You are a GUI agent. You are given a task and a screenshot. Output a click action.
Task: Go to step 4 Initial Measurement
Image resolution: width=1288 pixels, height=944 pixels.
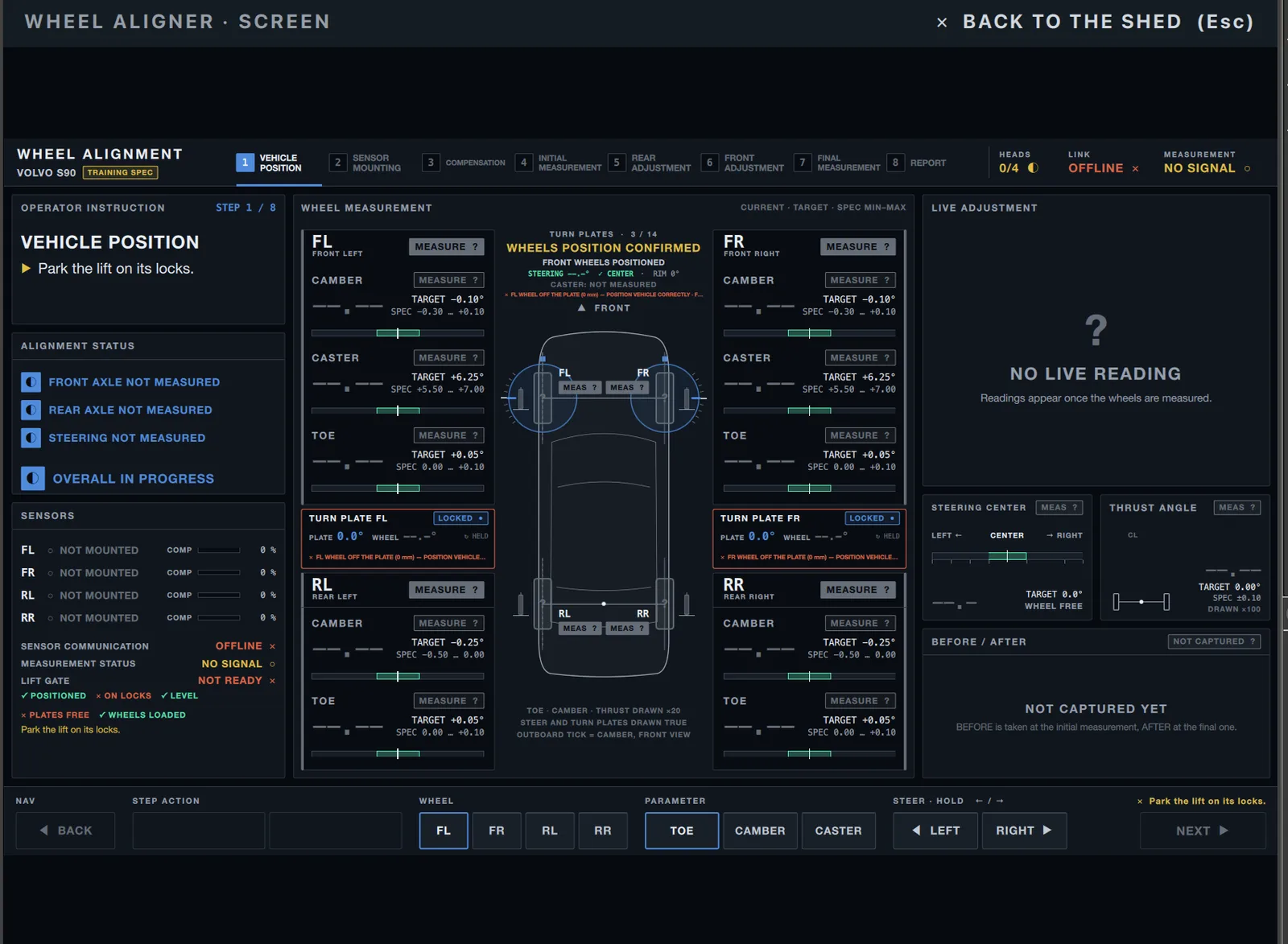[559, 163]
